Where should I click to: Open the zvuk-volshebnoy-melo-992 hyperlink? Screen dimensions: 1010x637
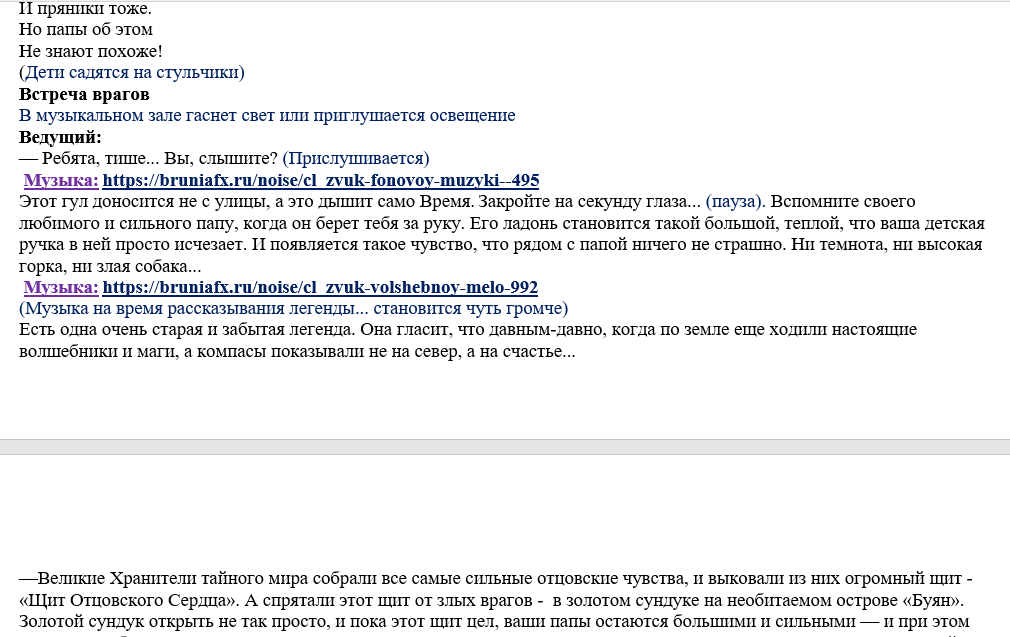coord(320,287)
